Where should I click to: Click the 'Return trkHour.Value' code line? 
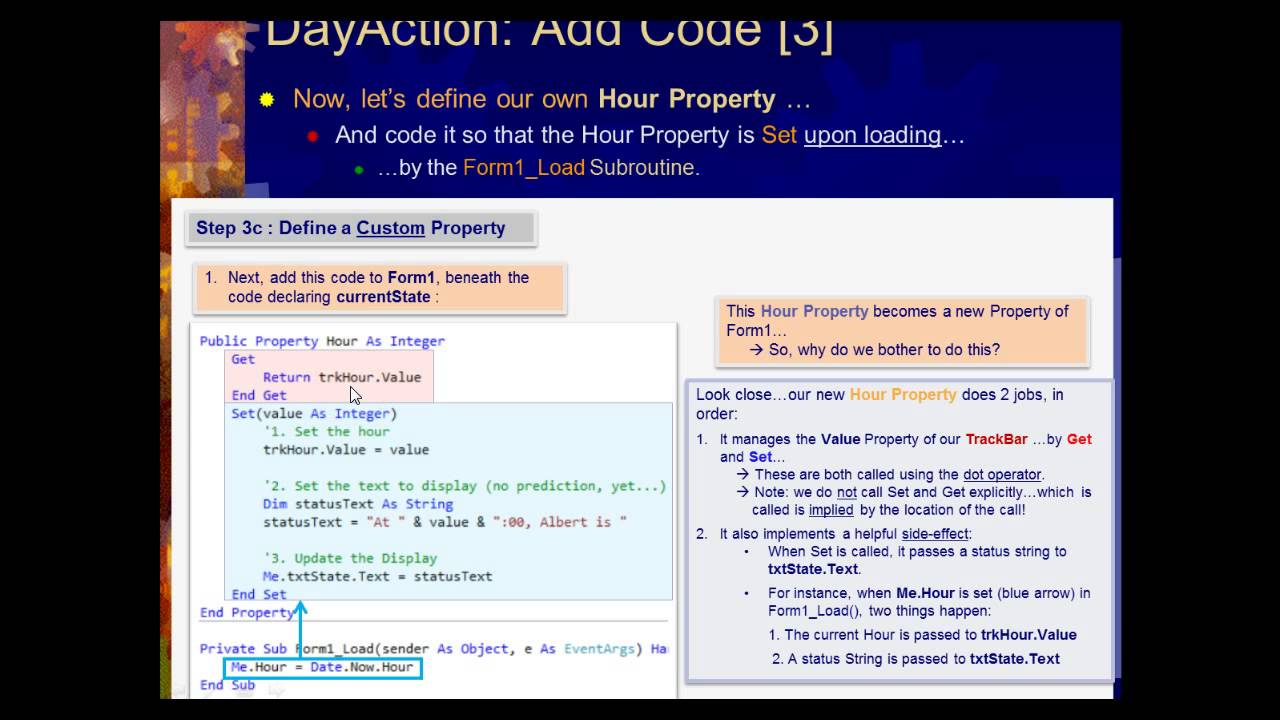click(x=342, y=377)
